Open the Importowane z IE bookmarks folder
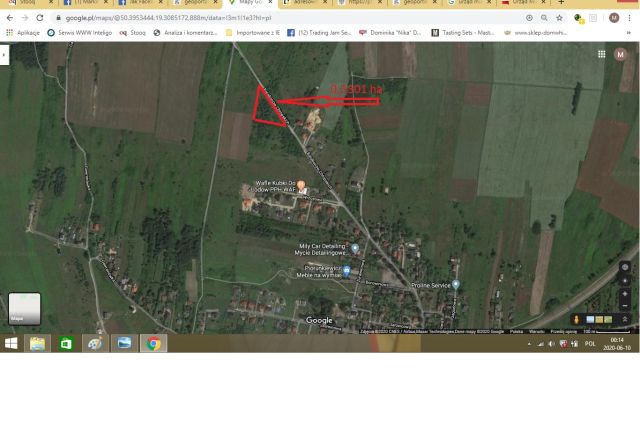Image resolution: width=640 pixels, height=421 pixels. point(253,33)
